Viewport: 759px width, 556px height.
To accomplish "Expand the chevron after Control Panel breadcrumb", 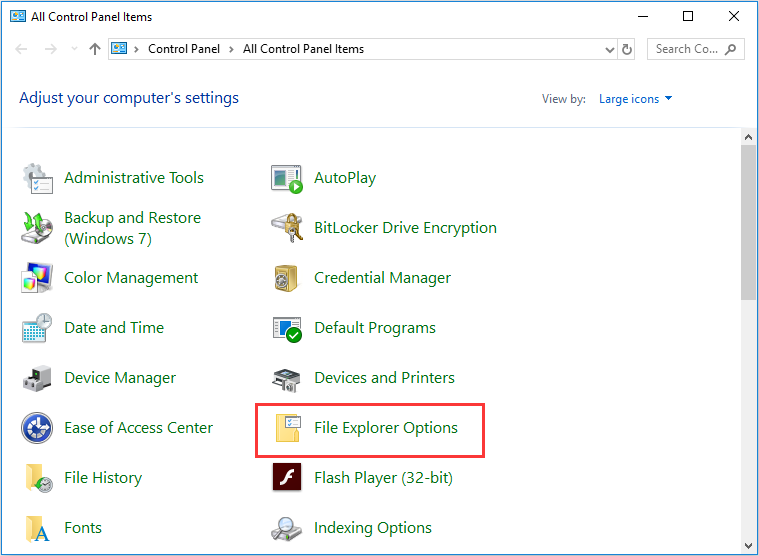I will coord(232,49).
